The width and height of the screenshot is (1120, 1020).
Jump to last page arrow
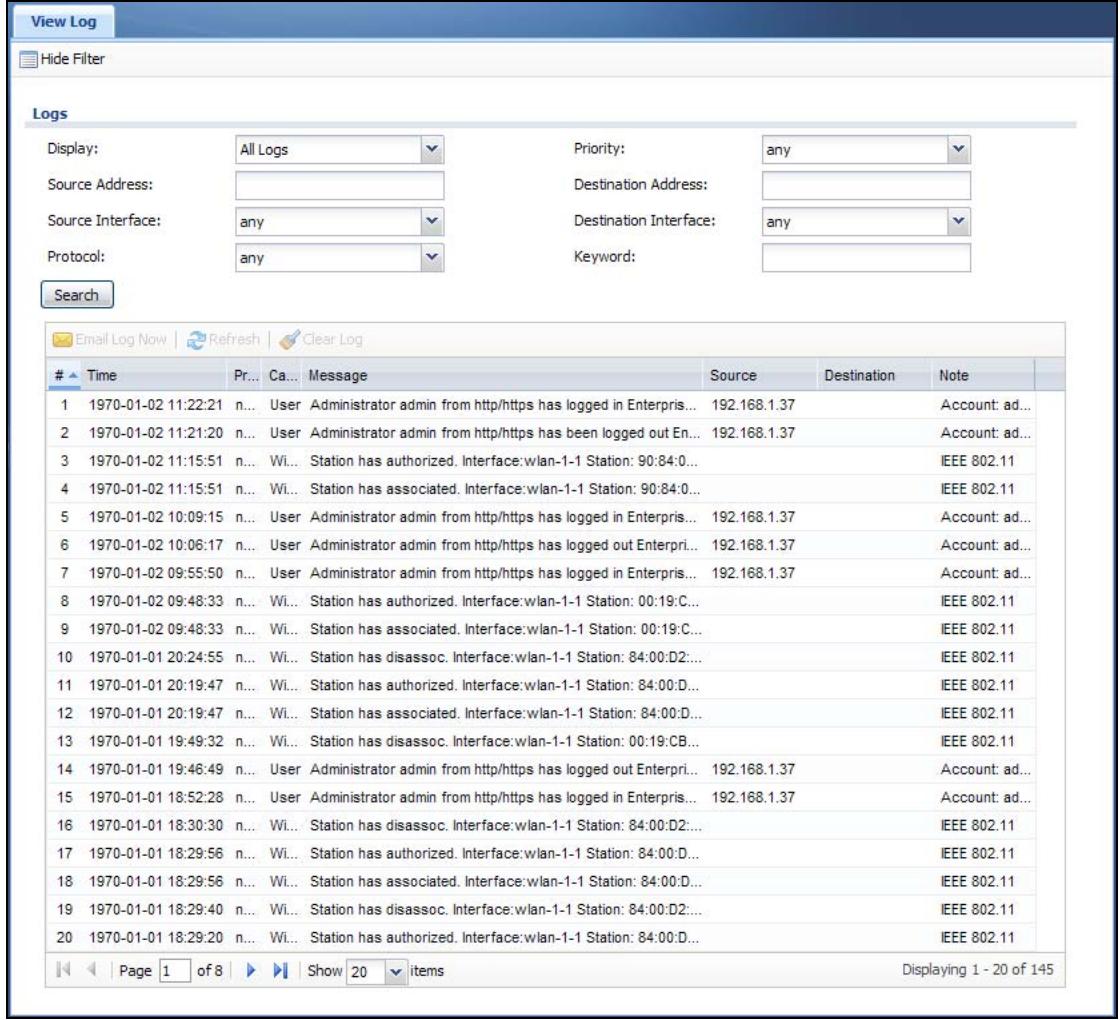[x=281, y=970]
